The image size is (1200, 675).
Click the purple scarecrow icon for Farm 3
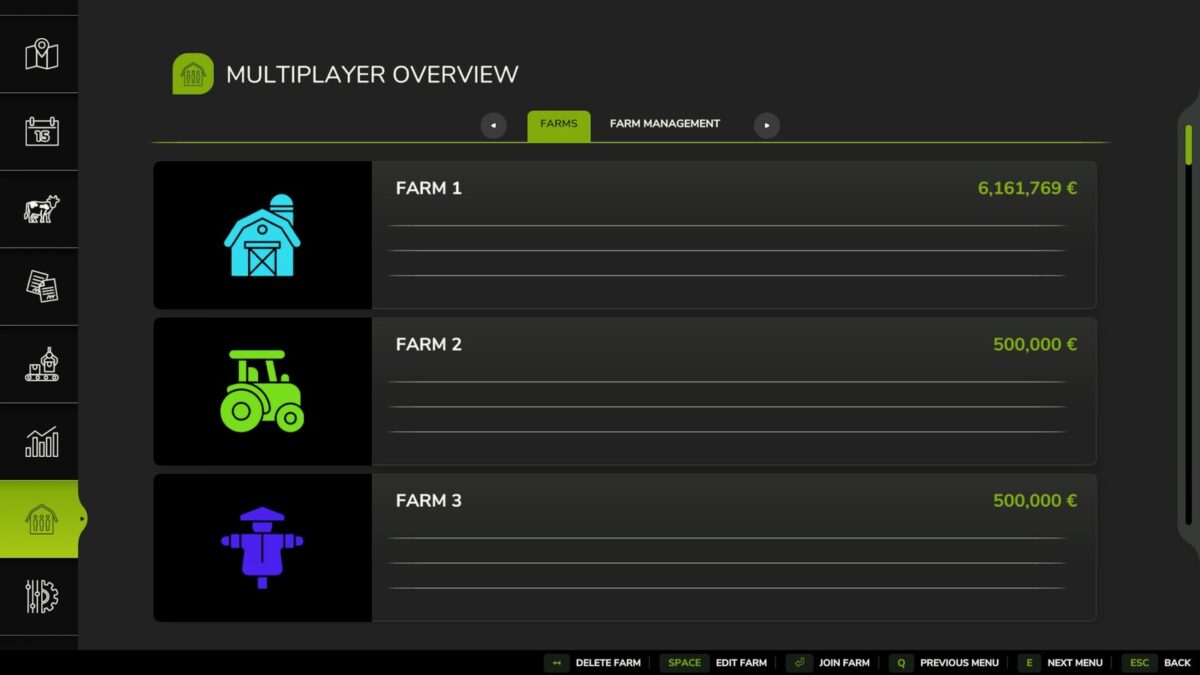[x=262, y=547]
